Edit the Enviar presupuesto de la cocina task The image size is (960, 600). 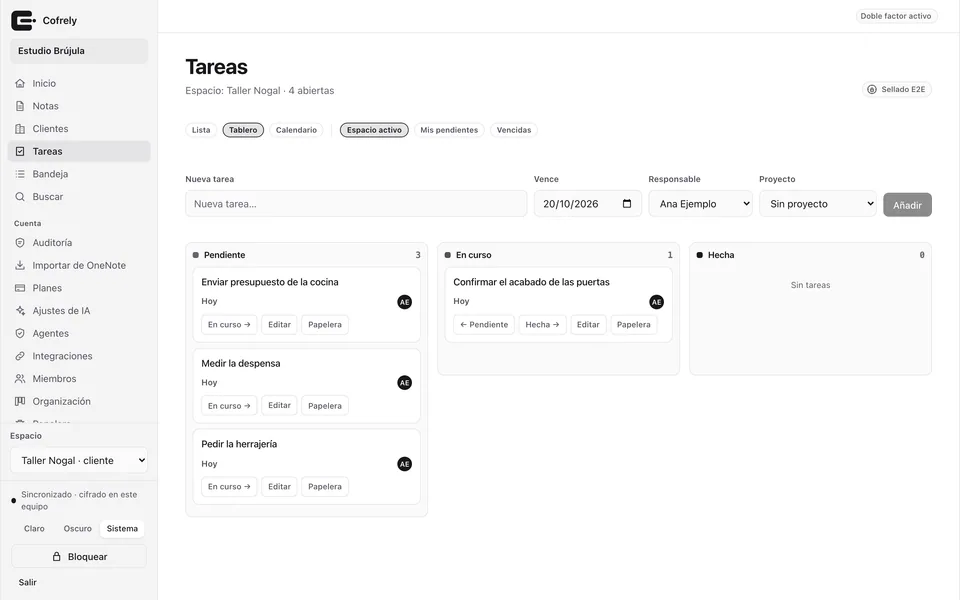pos(279,324)
